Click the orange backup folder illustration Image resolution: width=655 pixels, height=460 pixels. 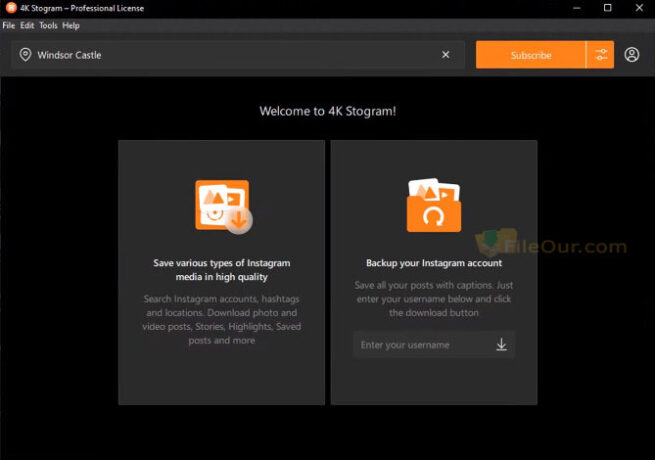434,206
